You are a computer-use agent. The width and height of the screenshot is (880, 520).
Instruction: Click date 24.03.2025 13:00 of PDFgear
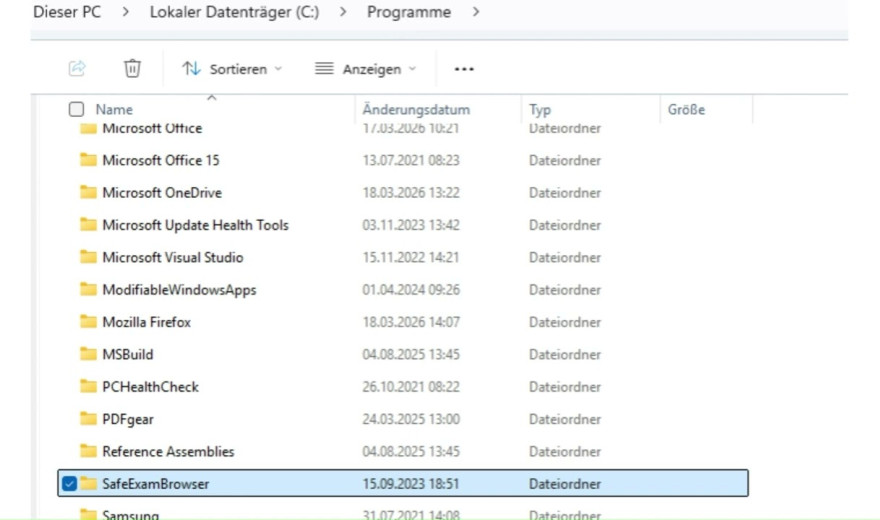(411, 420)
